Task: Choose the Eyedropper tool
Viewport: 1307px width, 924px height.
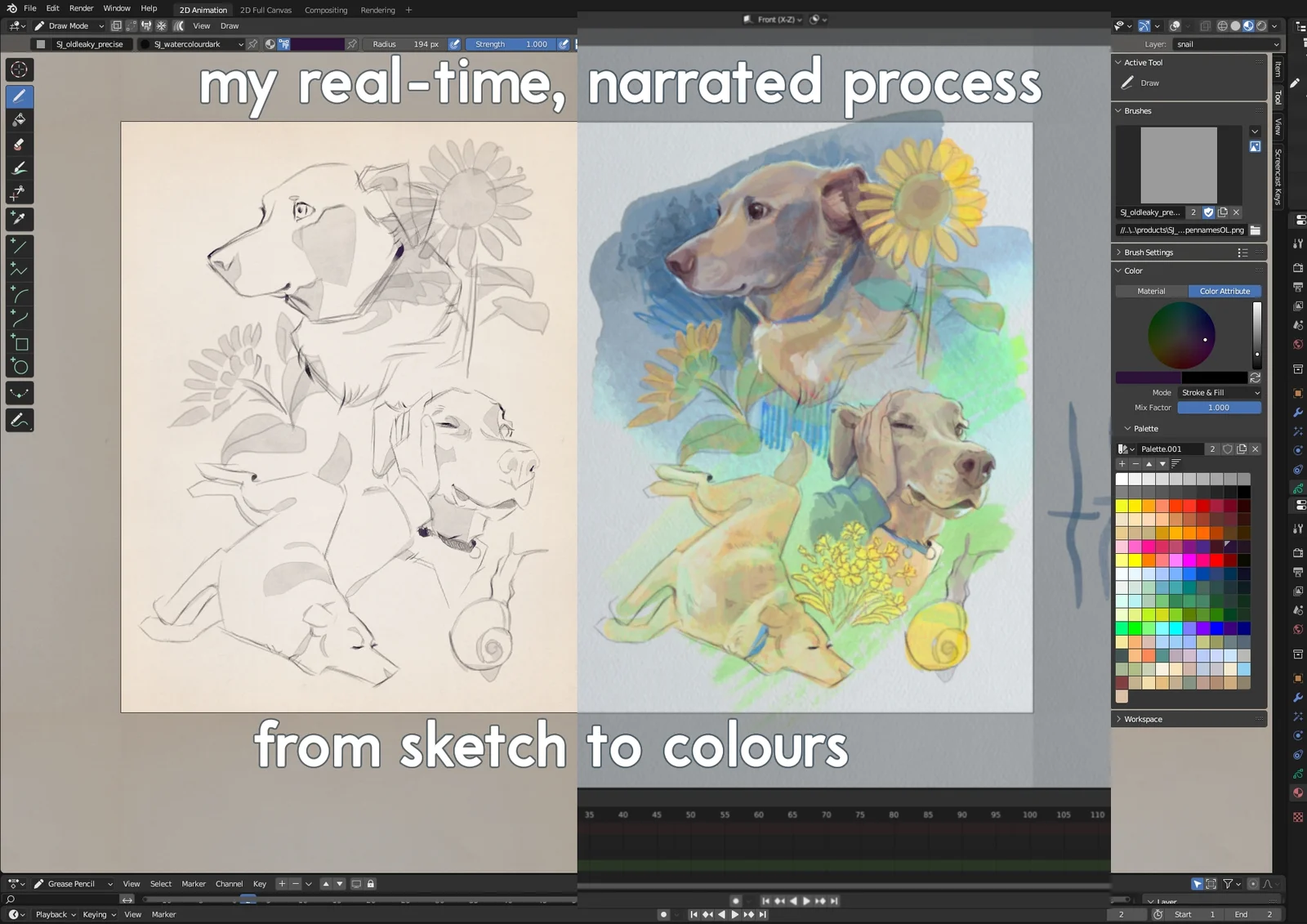Action: coord(19,218)
